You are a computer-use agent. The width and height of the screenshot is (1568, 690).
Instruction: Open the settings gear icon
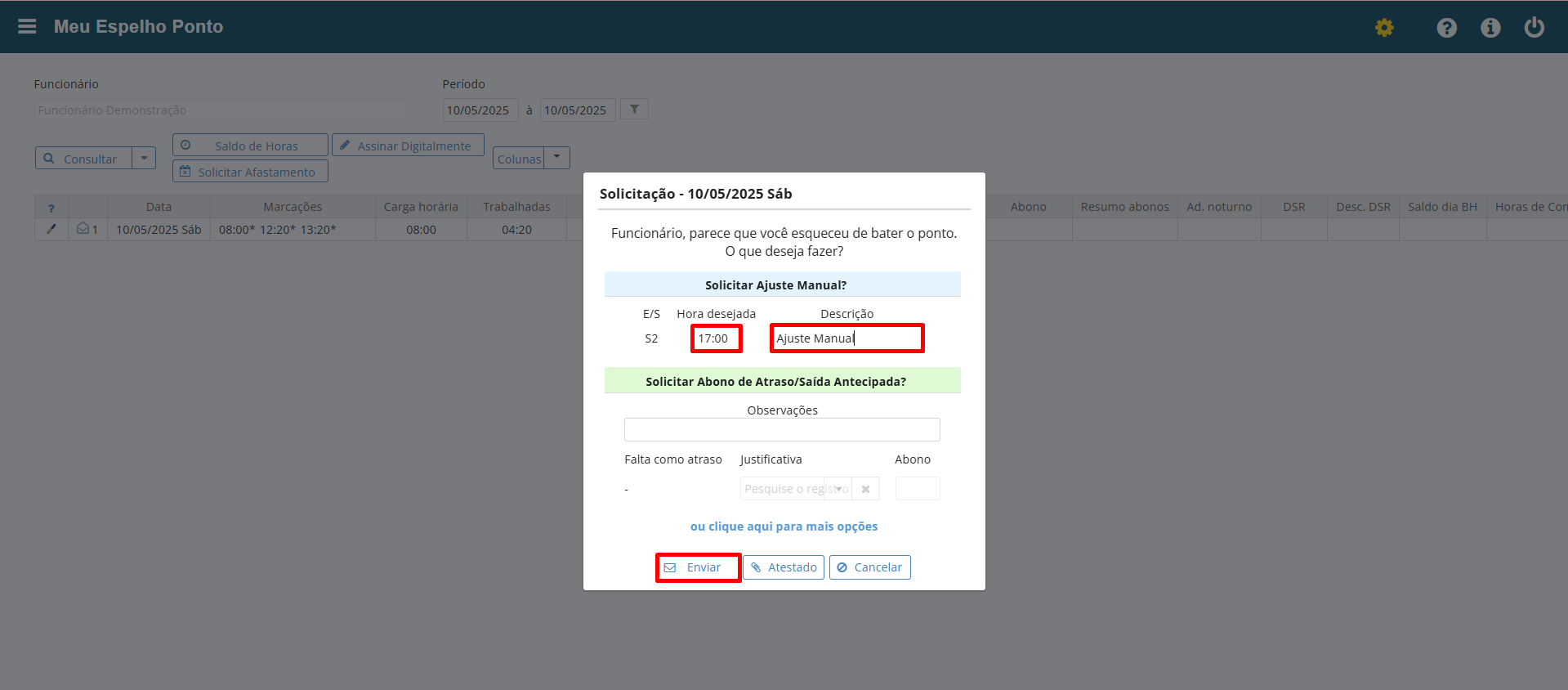point(1384,28)
